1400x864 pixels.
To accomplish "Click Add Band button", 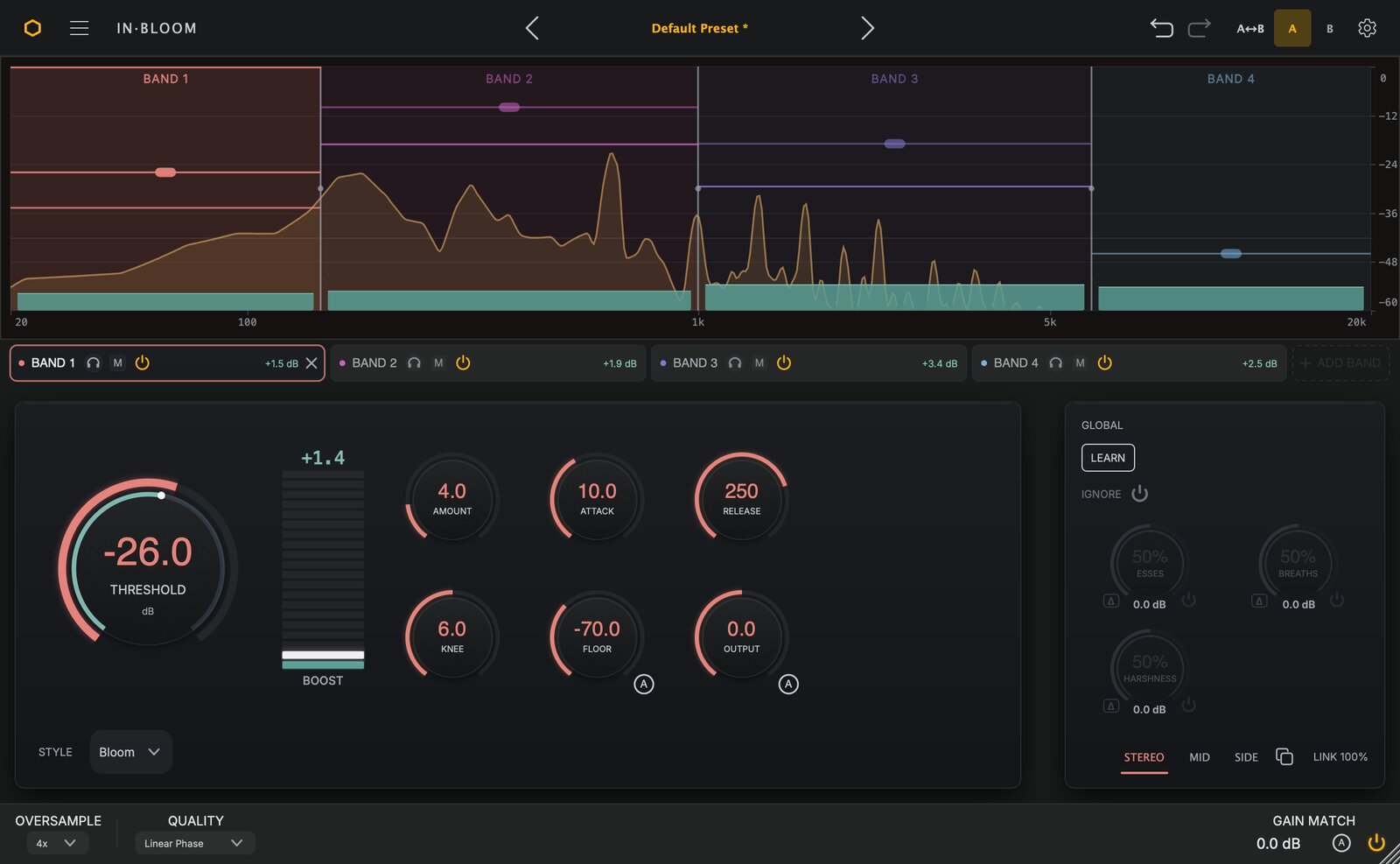I will pyautogui.click(x=1340, y=363).
